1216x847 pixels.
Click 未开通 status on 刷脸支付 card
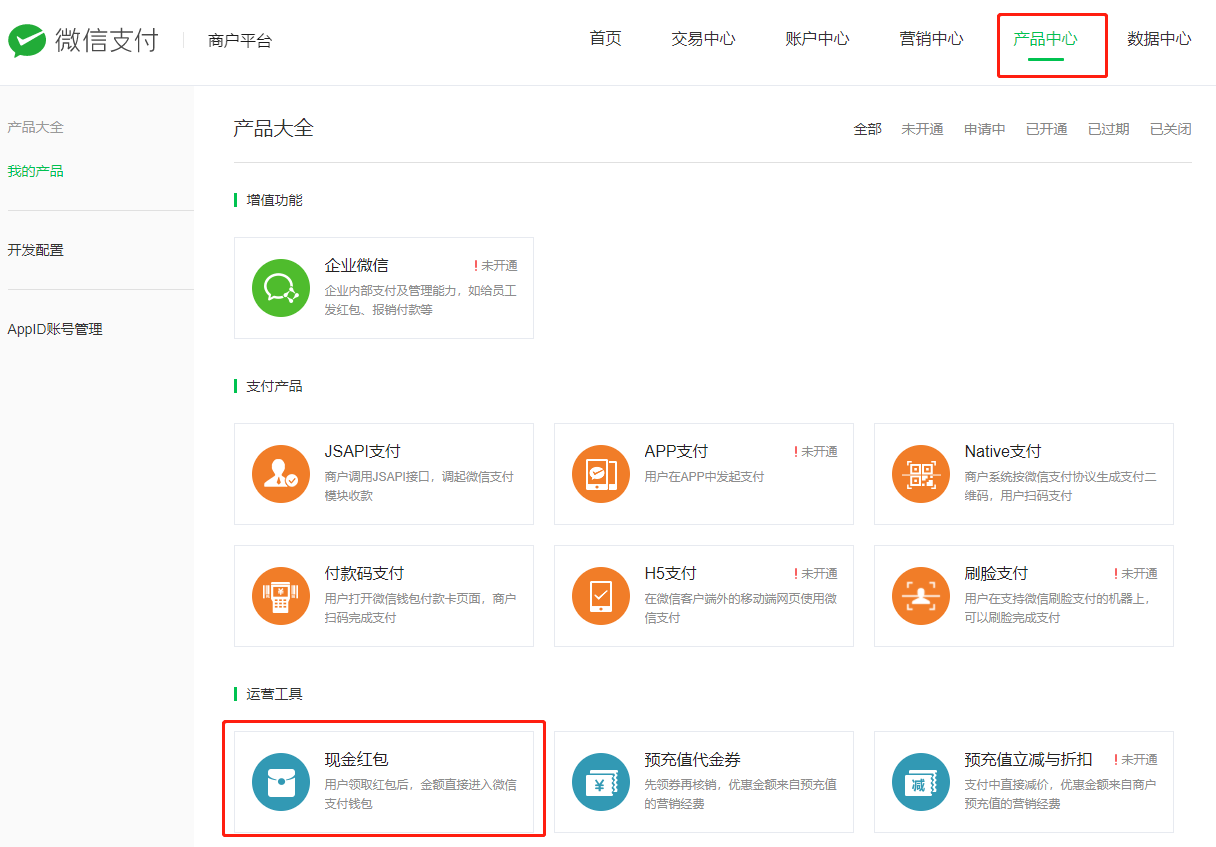(1136, 574)
